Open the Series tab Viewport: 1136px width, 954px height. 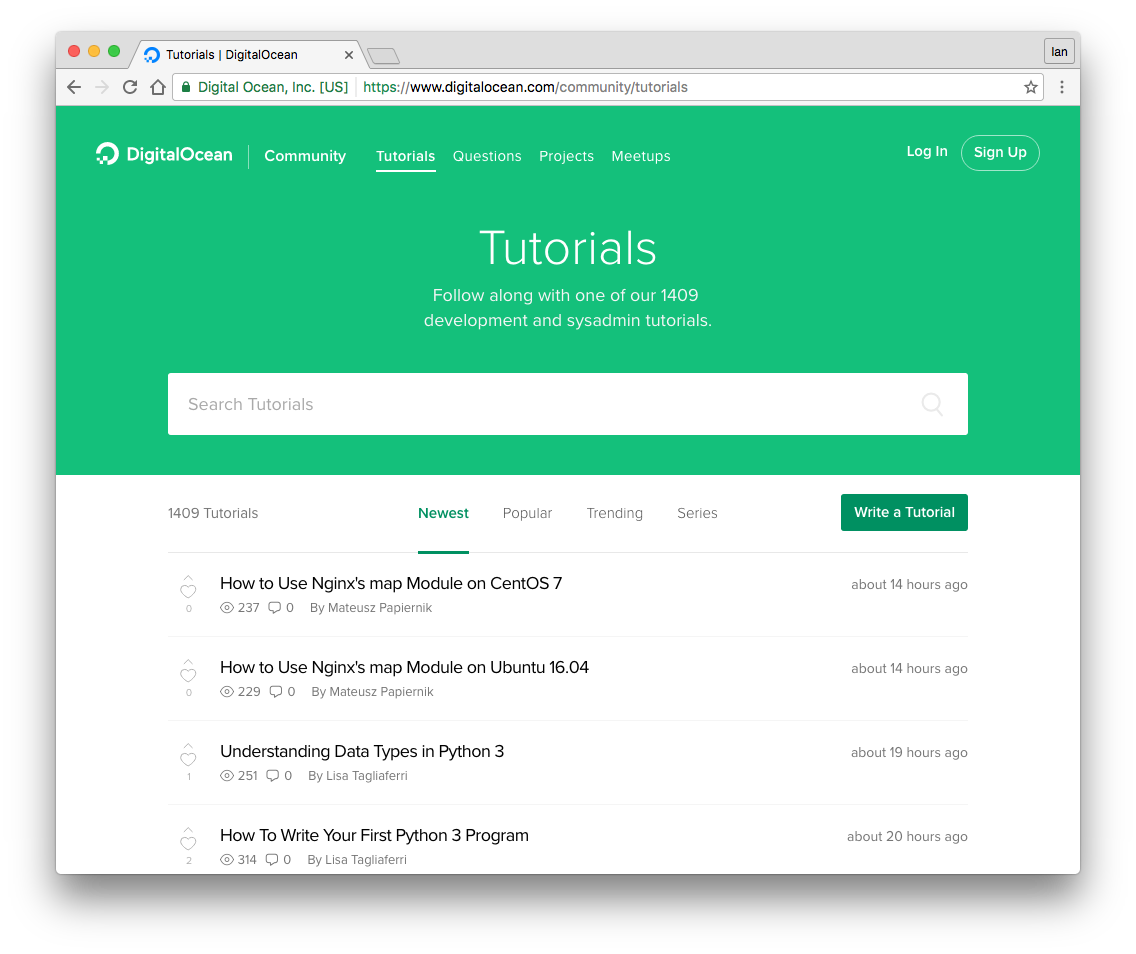[x=697, y=513]
